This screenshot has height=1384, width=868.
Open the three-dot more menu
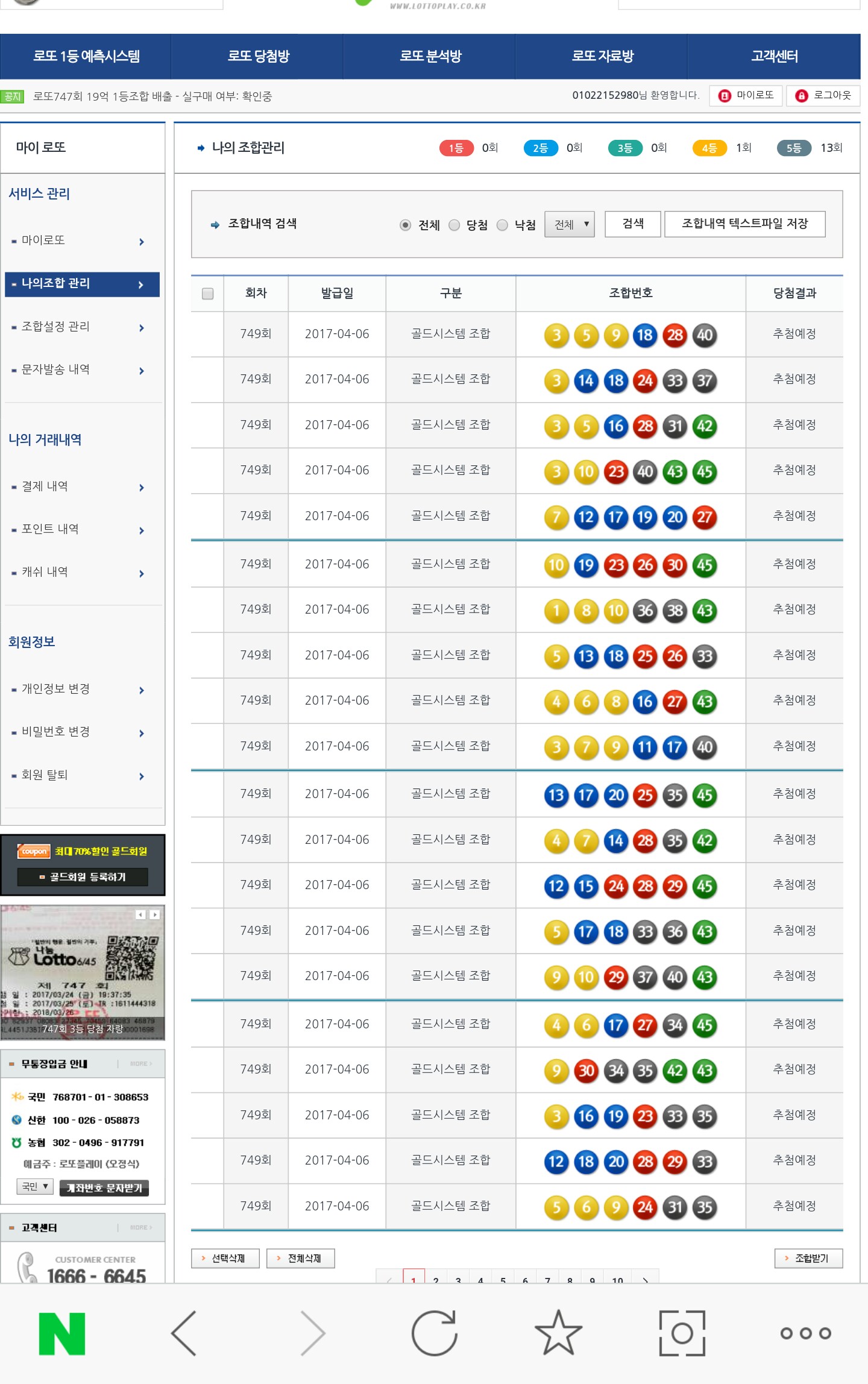point(805,1333)
